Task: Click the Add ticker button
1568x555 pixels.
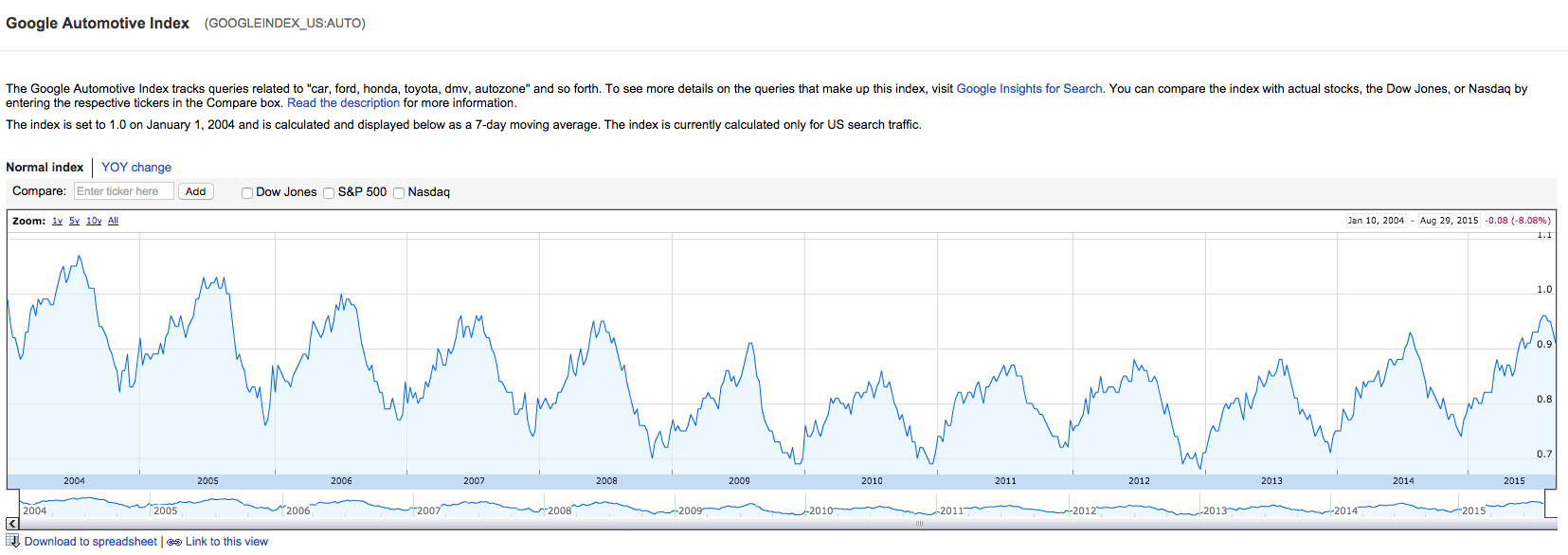Action: coord(196,191)
